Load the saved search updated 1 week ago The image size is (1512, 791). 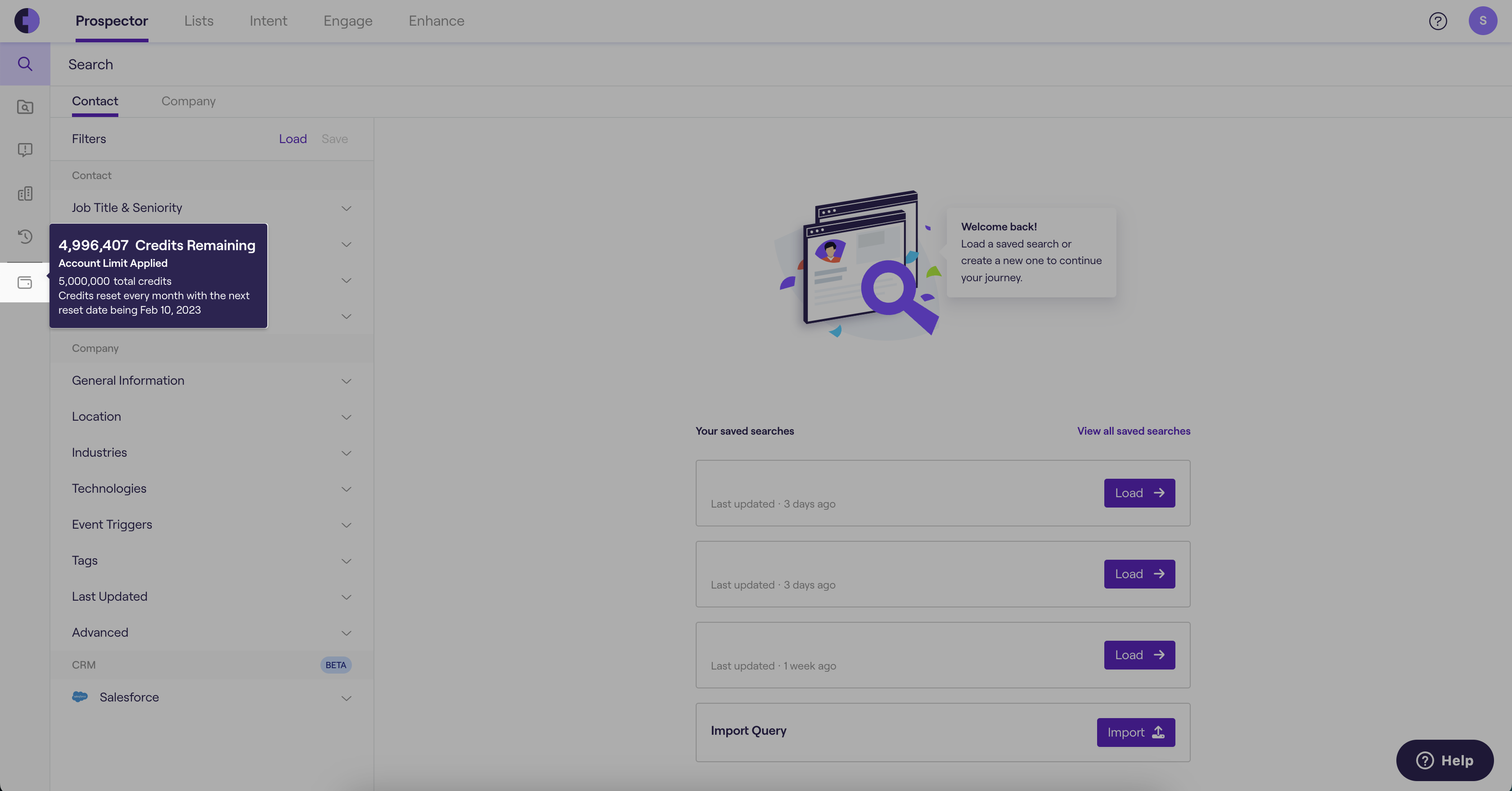pyautogui.click(x=1139, y=655)
